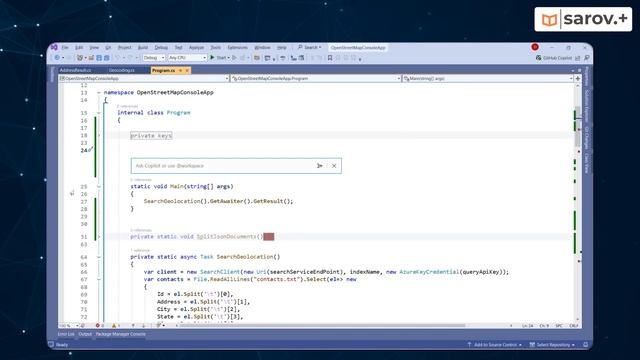
Task: Collapse the Main method outline
Action: point(99,187)
